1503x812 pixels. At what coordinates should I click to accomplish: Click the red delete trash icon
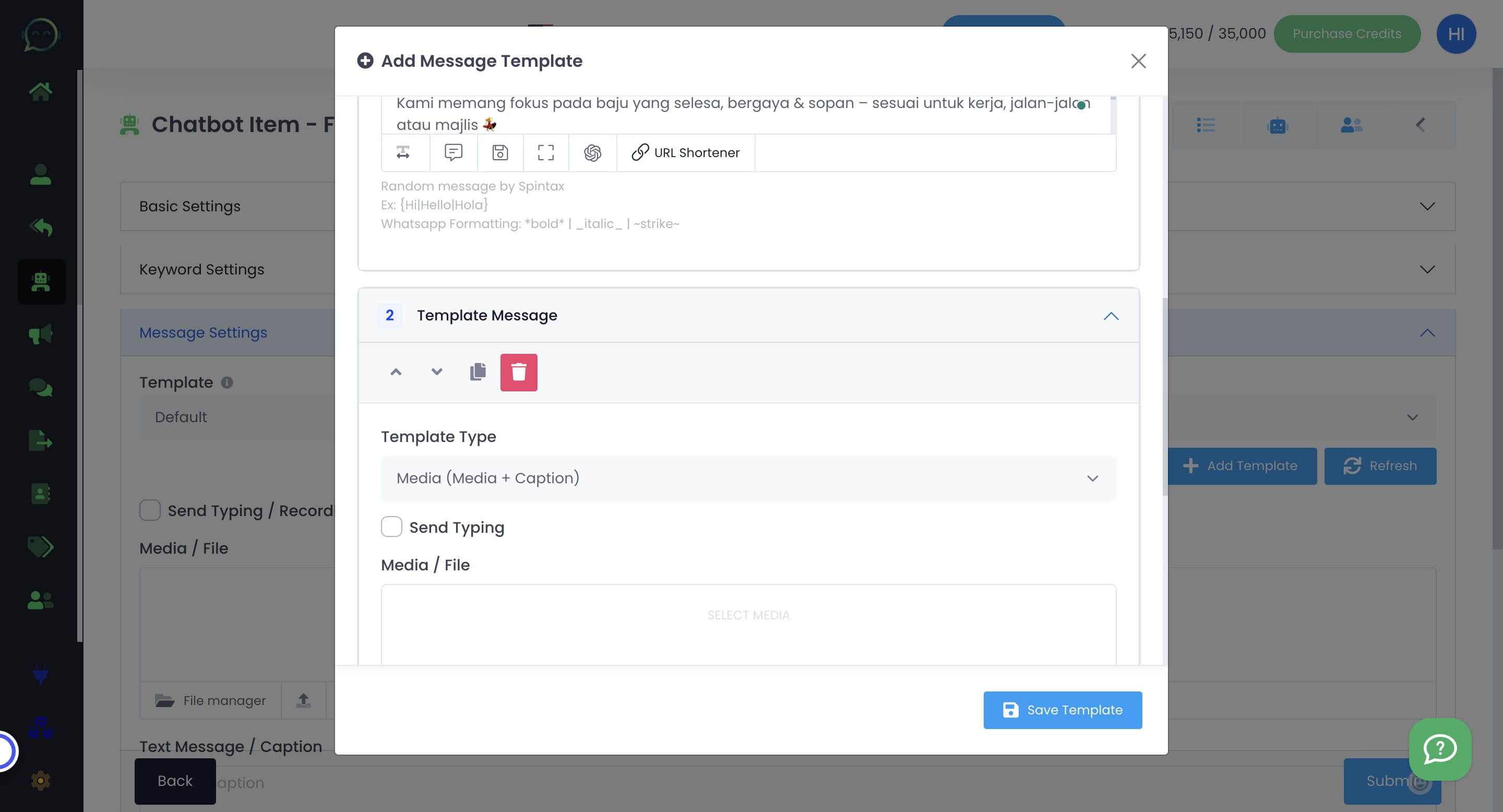pos(518,372)
